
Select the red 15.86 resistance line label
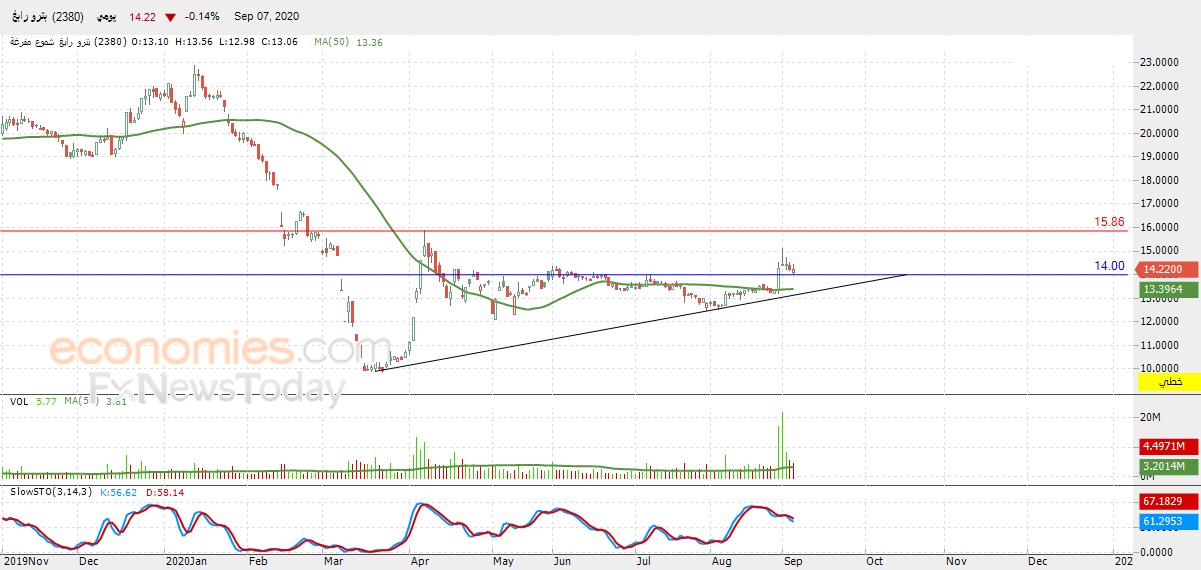[1110, 222]
